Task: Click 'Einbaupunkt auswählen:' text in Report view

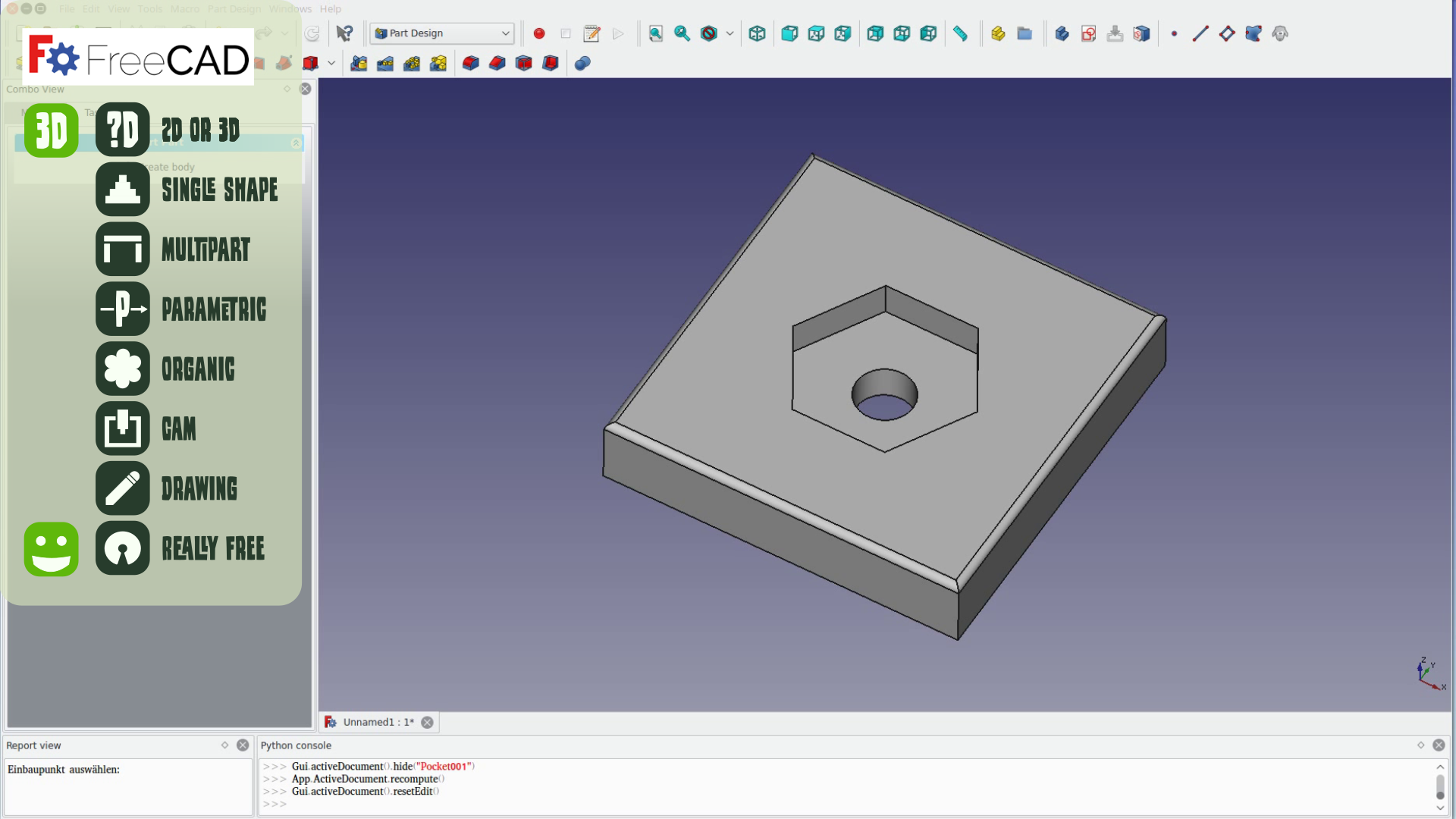Action: (x=64, y=770)
